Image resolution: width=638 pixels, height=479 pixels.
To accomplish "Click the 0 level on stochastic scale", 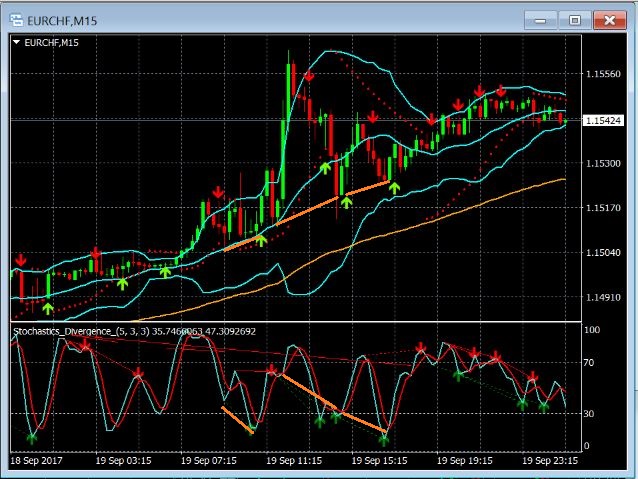I will coord(586,446).
